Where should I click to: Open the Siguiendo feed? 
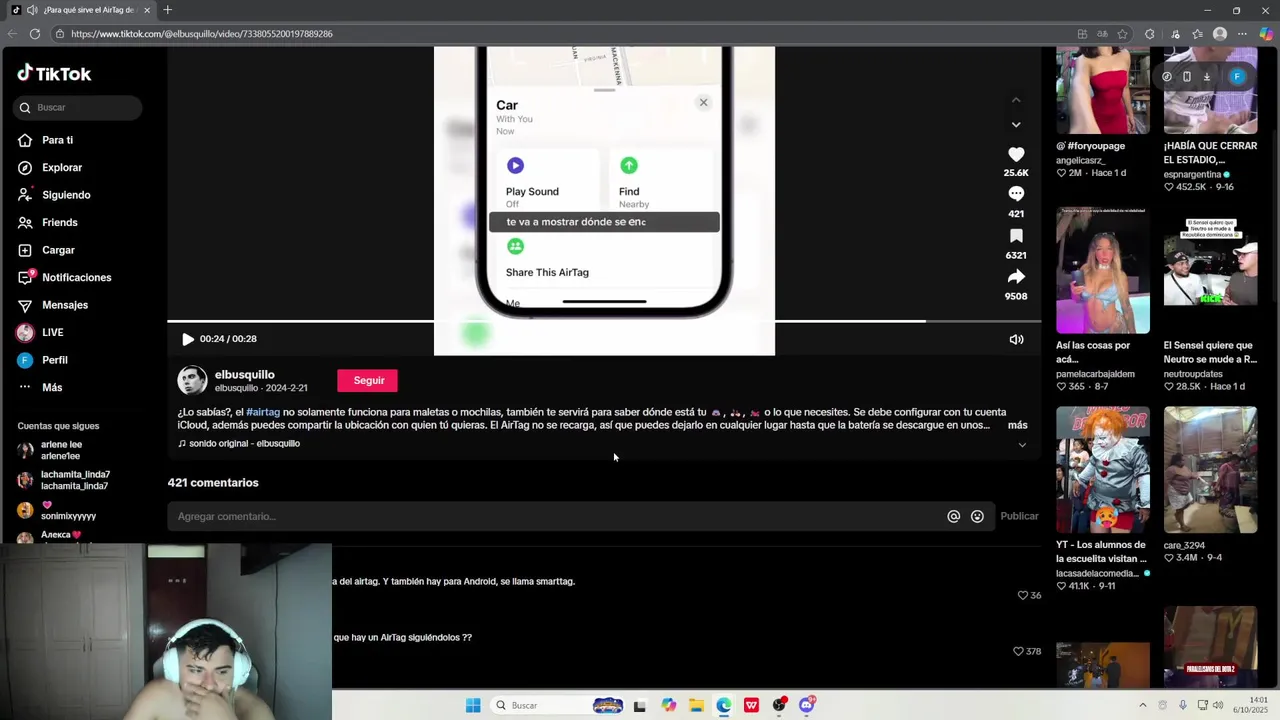[66, 195]
